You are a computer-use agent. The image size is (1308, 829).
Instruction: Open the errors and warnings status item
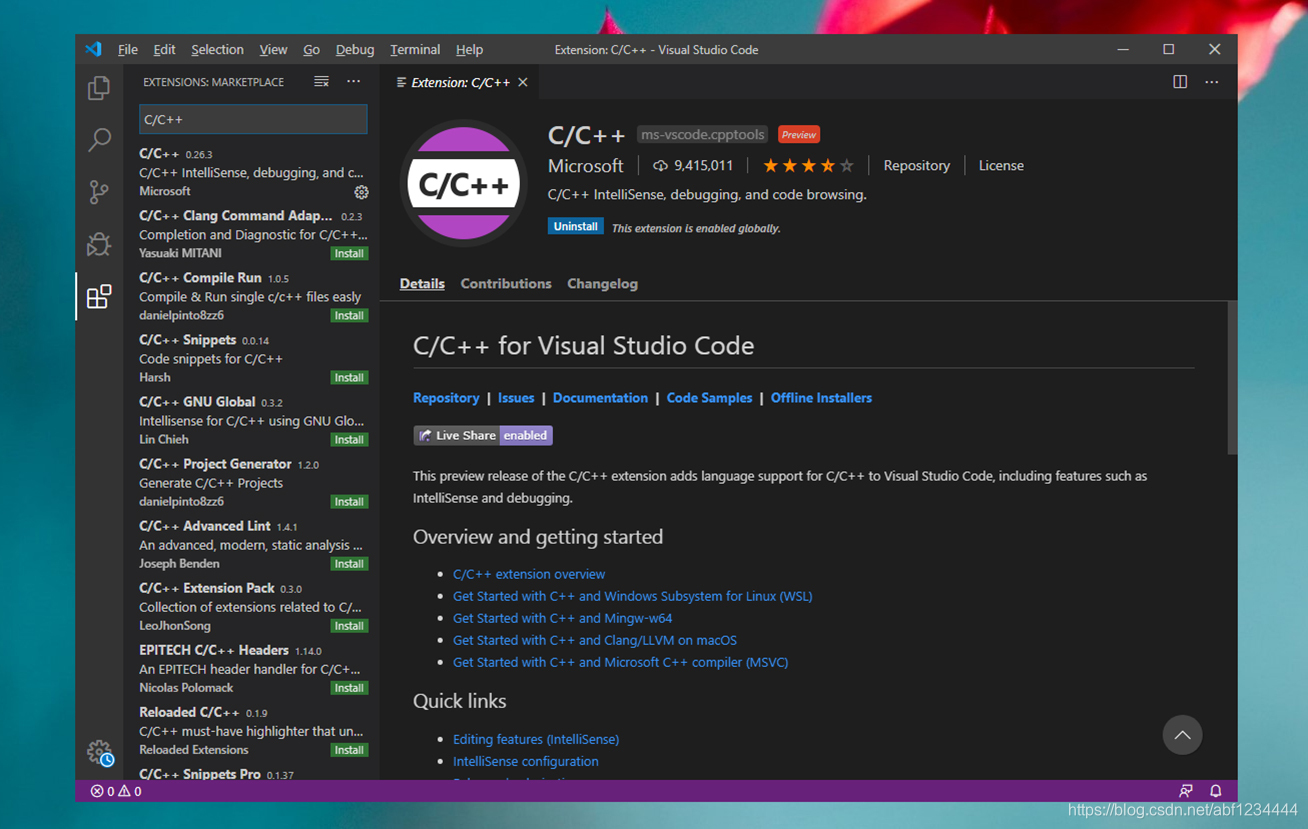pos(116,791)
